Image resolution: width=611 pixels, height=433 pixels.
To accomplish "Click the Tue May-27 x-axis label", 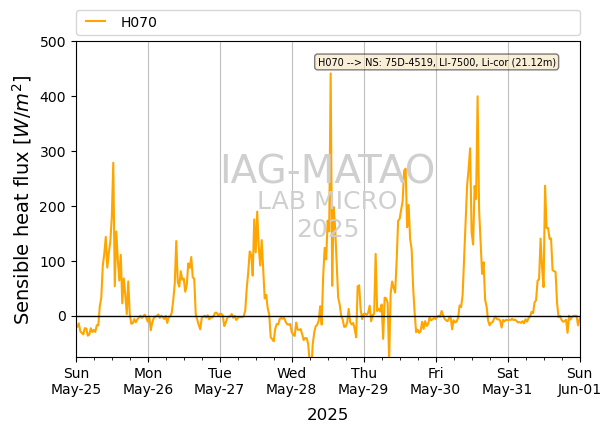I will tap(219, 381).
